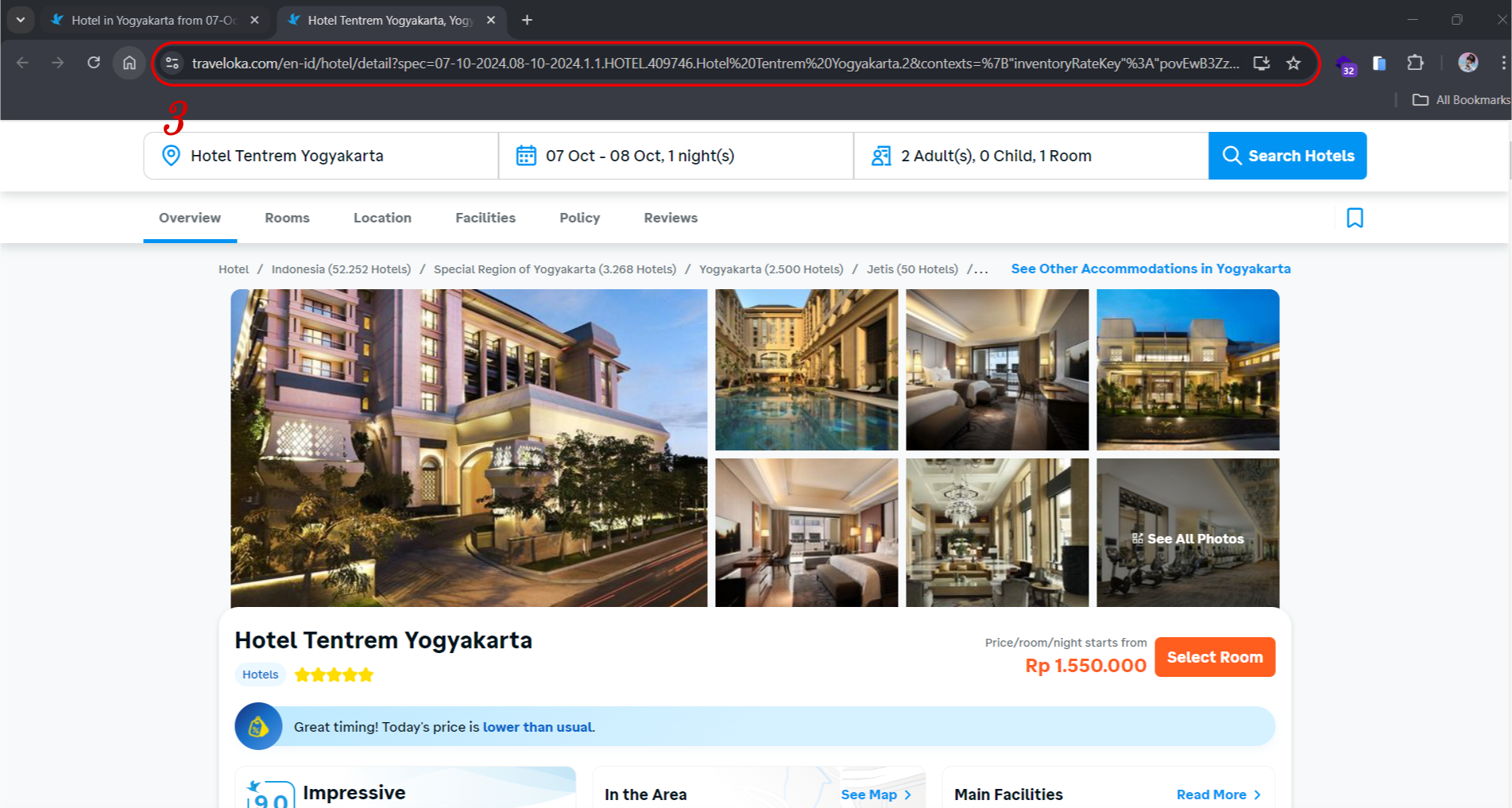
Task: Bookmark this page with the star icon
Action: click(x=1294, y=63)
